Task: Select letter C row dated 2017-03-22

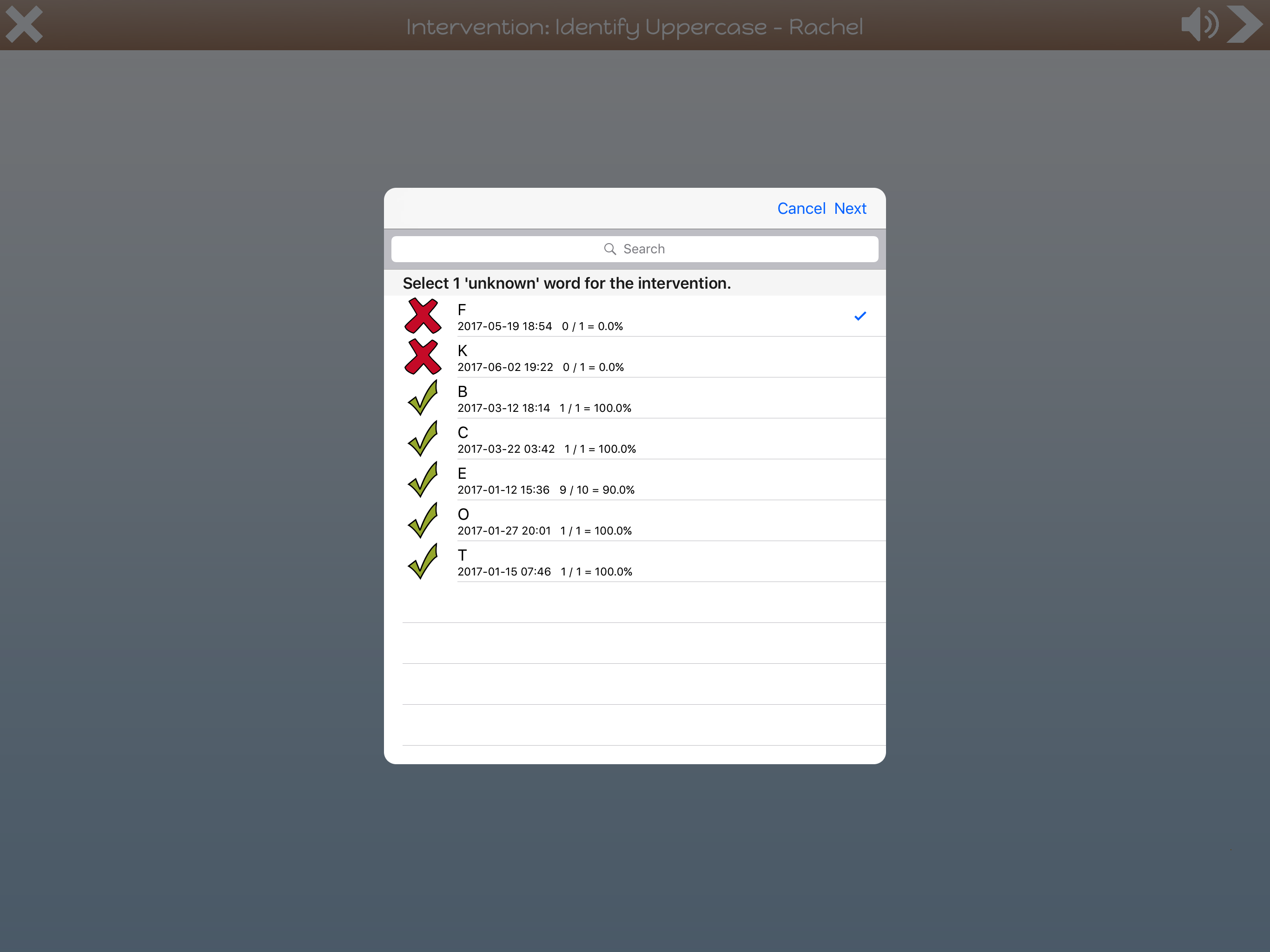Action: coord(632,440)
